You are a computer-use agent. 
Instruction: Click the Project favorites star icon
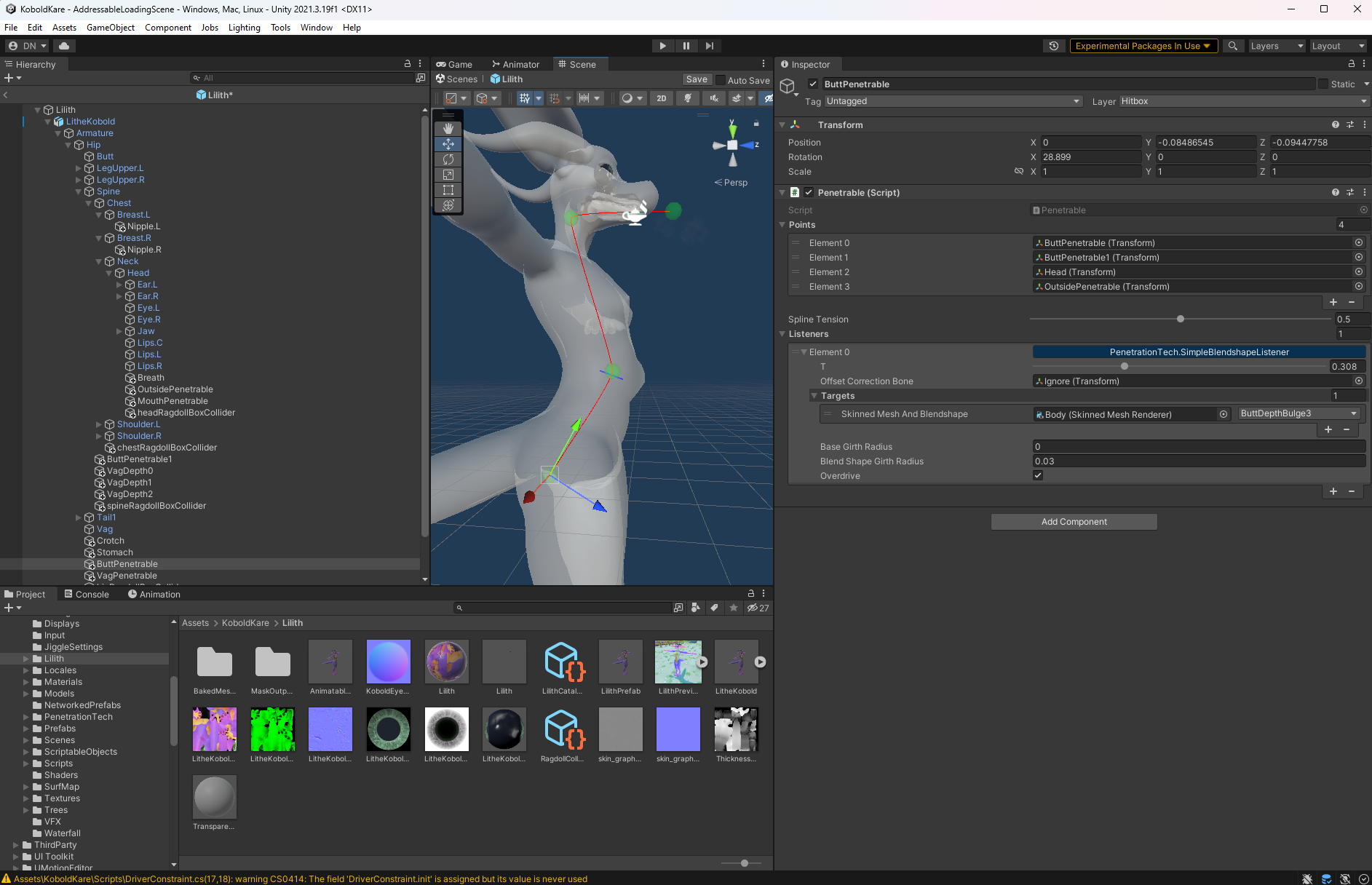point(734,608)
